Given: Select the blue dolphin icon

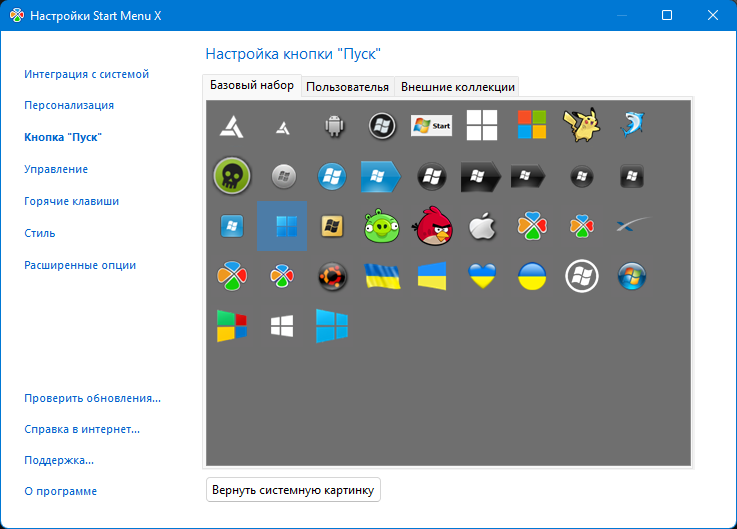Looking at the screenshot, I should coord(631,125).
